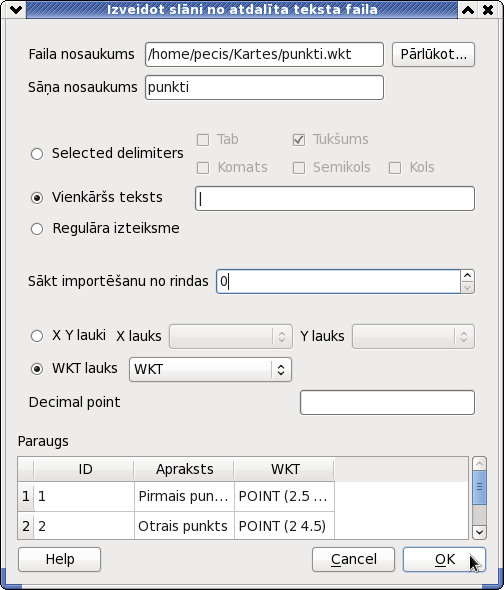Click sample table scrollbar up arrow

(x=479, y=464)
